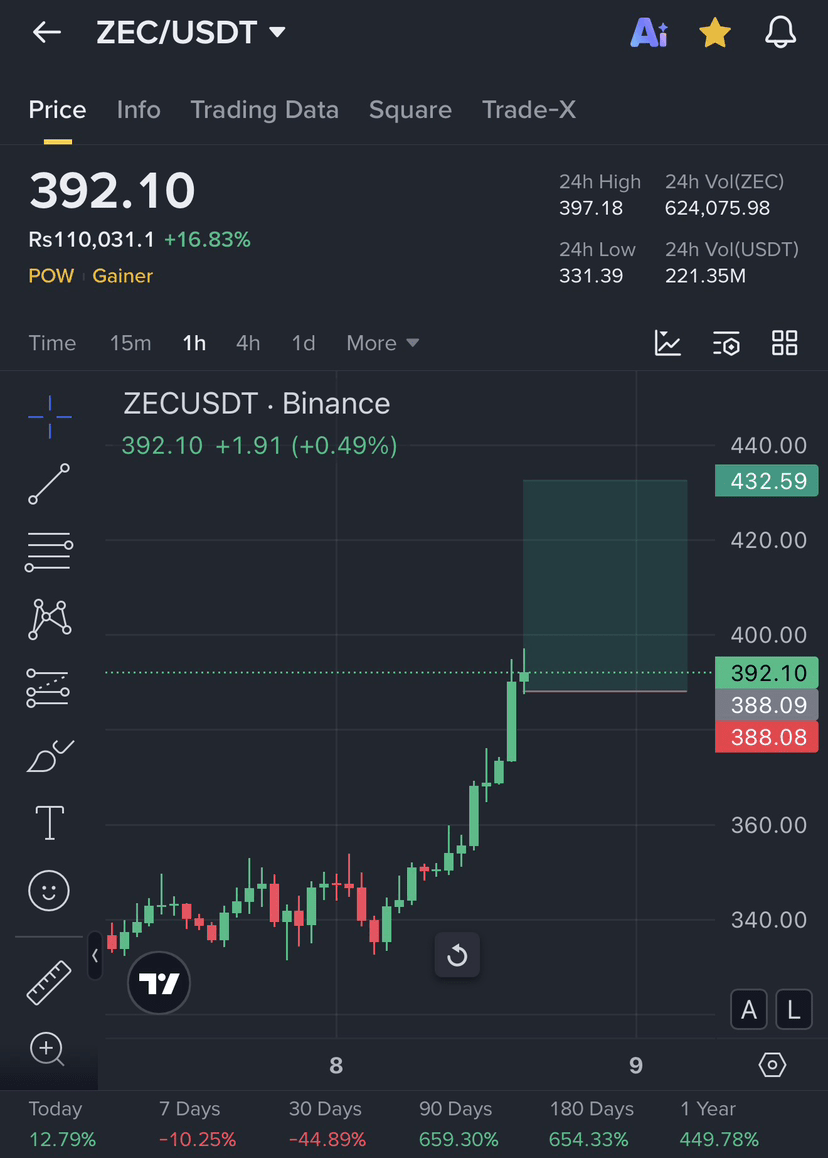Open the Square tab

click(410, 110)
